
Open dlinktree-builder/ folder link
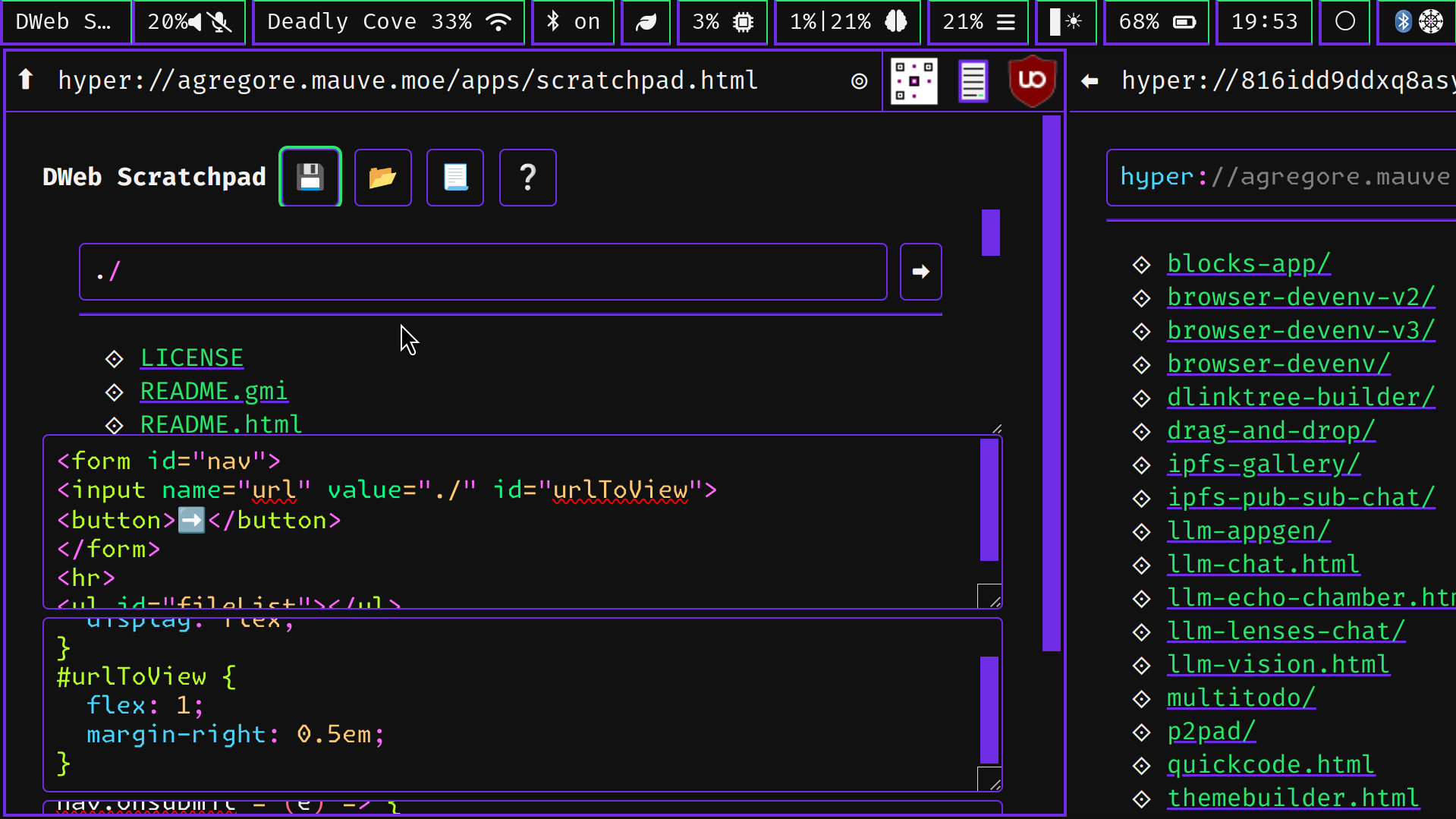coord(1300,397)
